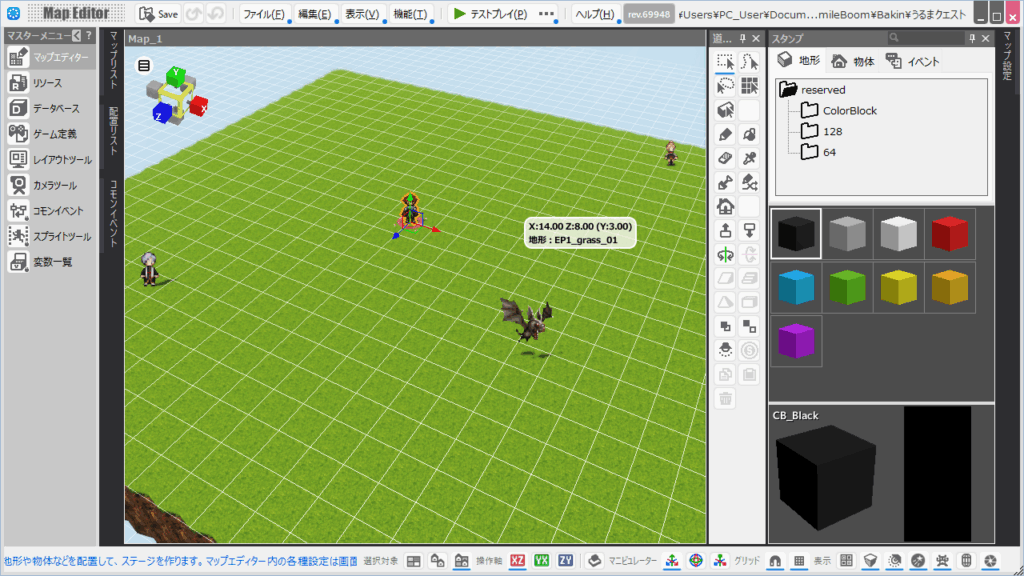Open the viewport hamburger menu icon
The image size is (1024, 576).
click(144, 66)
